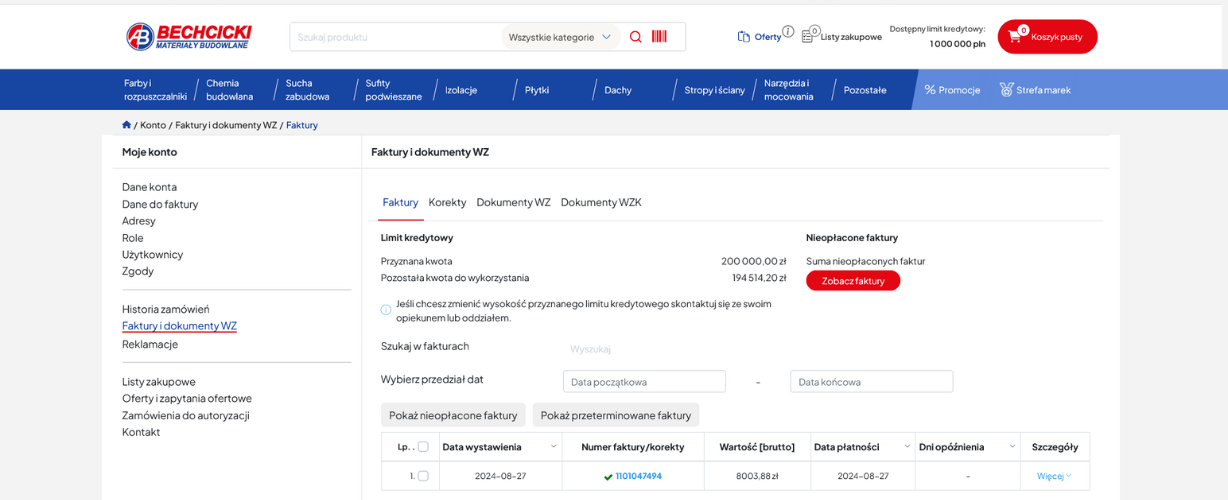Click Faktury i dokumenty WZ breadcrumb

226,125
